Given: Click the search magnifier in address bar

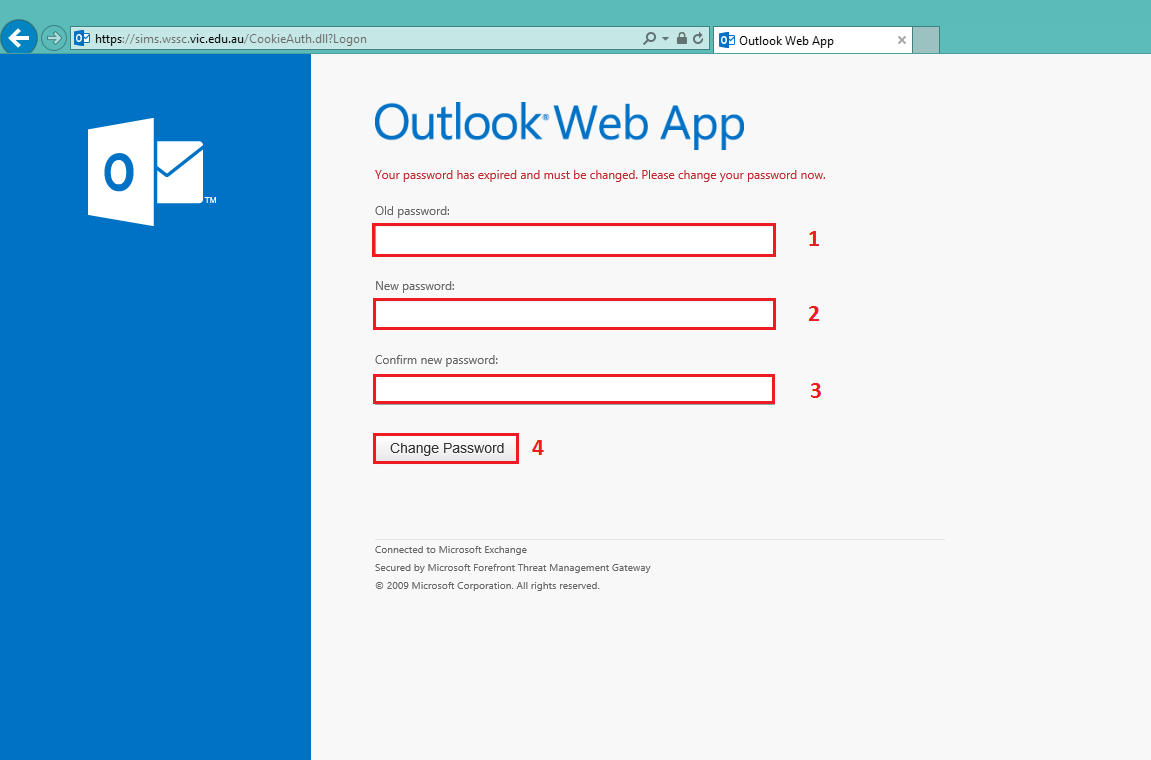Looking at the screenshot, I should coord(650,38).
